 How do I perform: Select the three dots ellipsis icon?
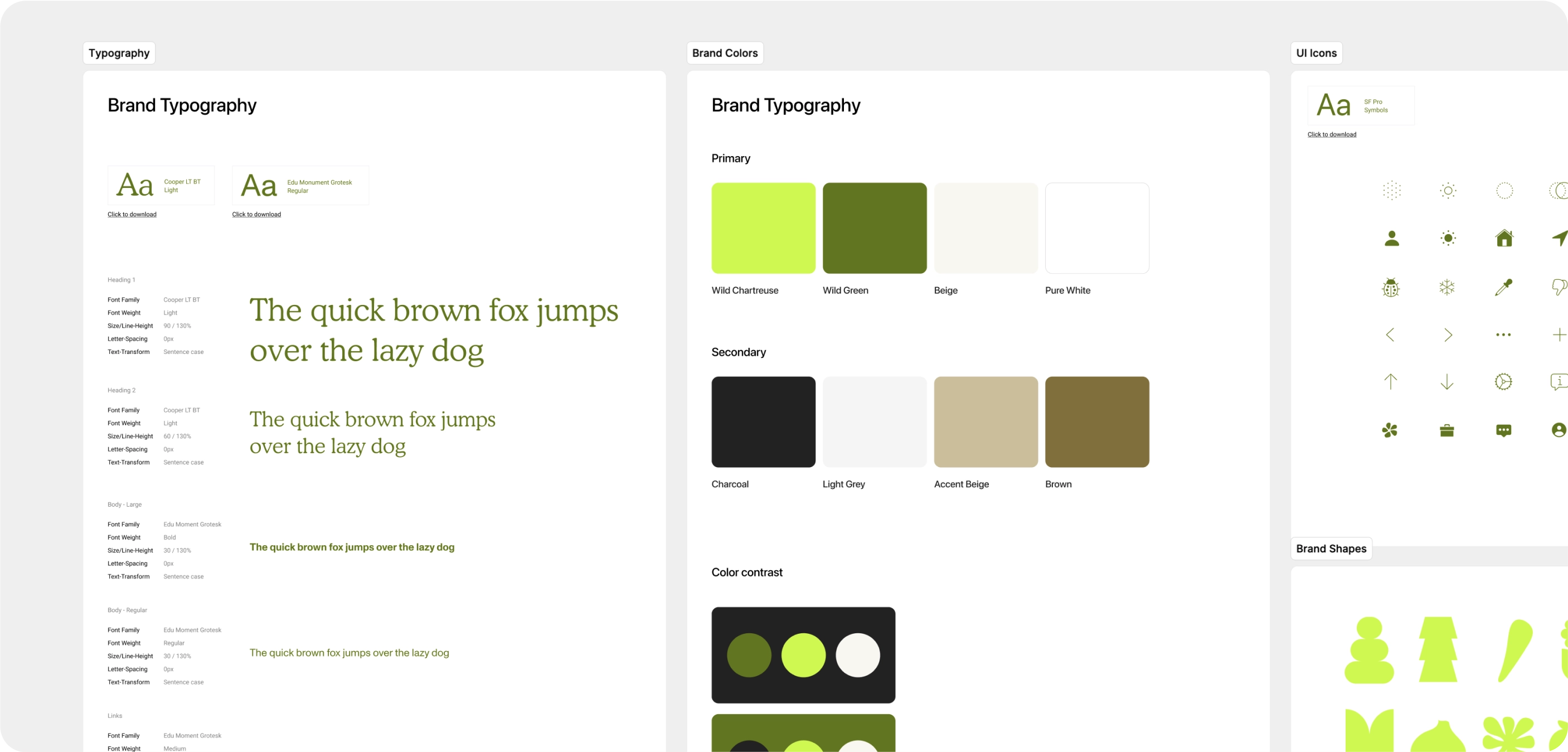tap(1503, 334)
